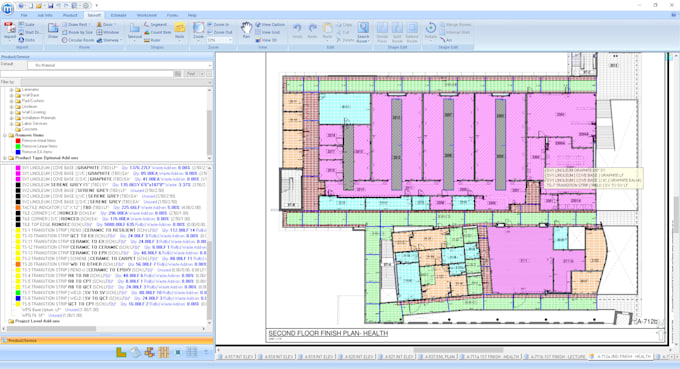Expand the Wall Base folder

coord(12,95)
